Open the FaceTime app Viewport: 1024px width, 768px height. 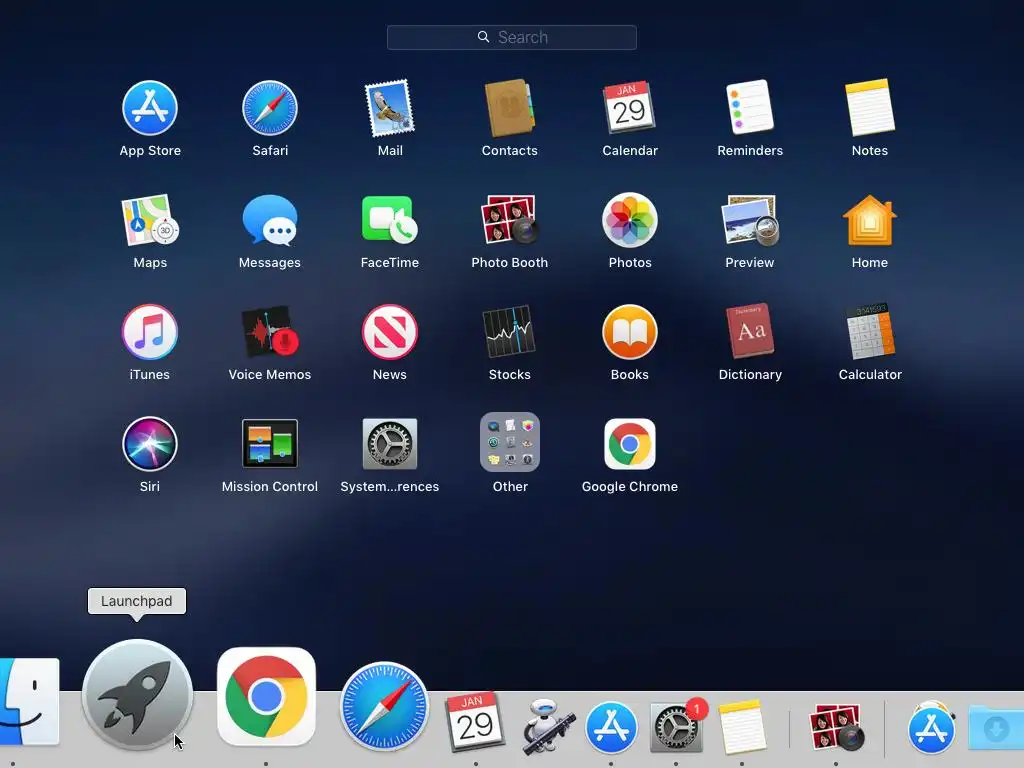(x=390, y=220)
